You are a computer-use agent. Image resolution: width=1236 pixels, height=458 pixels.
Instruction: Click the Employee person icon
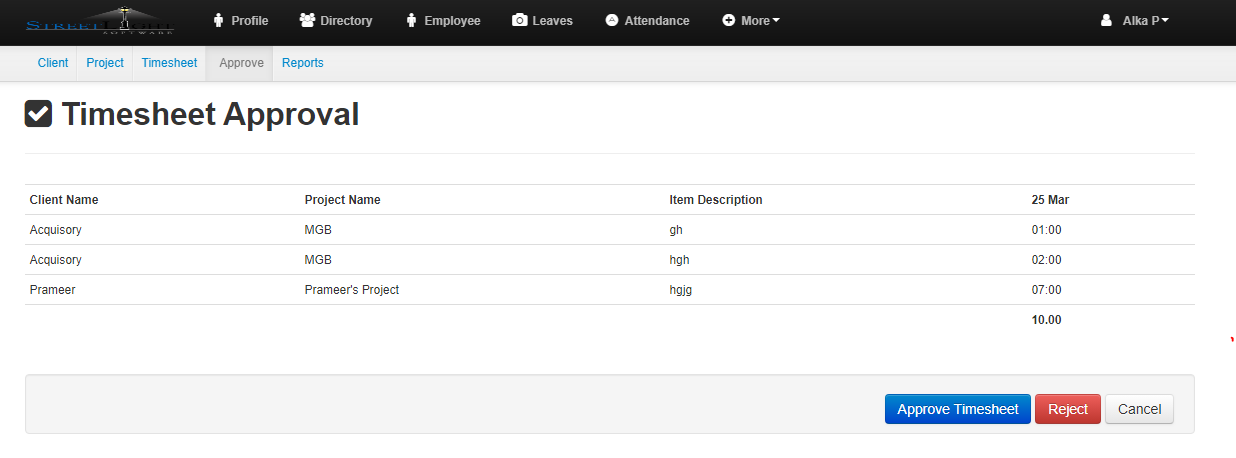pyautogui.click(x=411, y=21)
